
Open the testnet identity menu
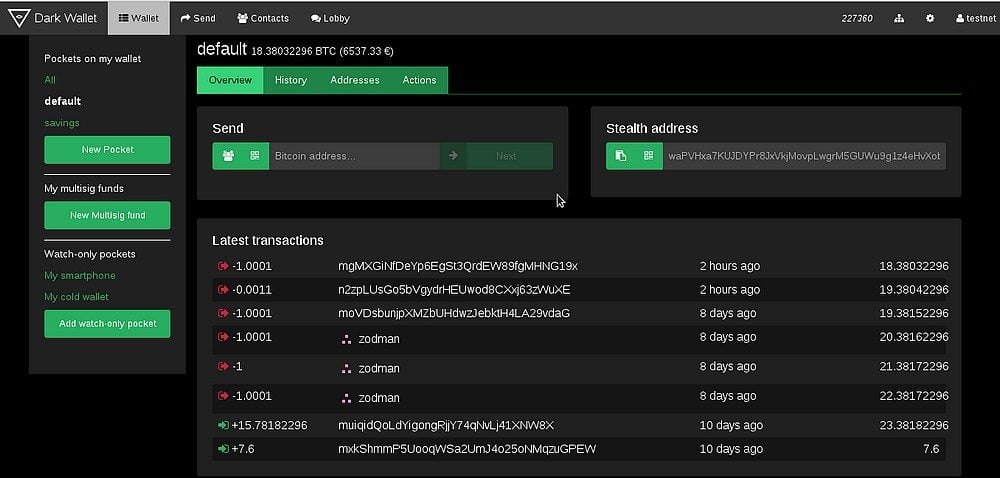click(975, 18)
